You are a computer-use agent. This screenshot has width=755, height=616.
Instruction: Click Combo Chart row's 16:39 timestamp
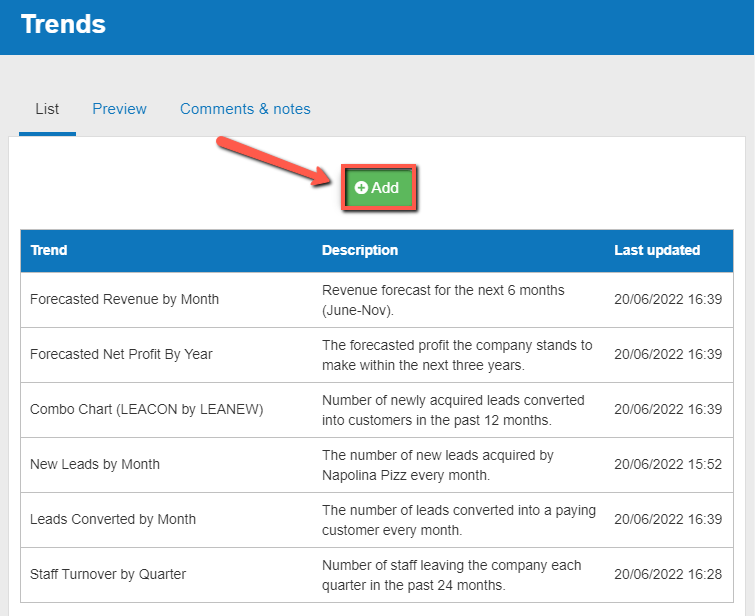pos(668,409)
